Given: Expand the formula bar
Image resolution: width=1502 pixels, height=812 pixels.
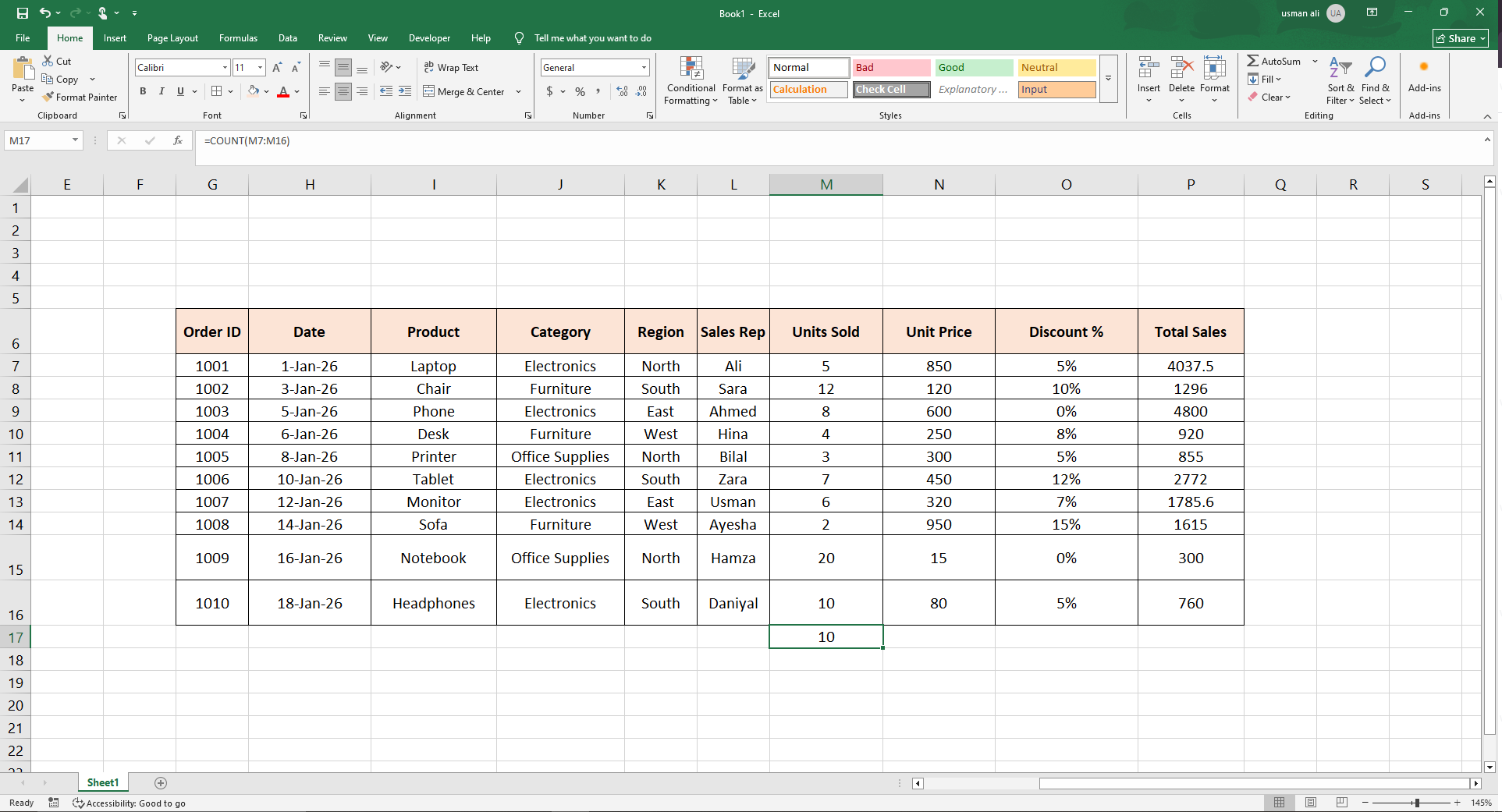Looking at the screenshot, I should (1487, 140).
